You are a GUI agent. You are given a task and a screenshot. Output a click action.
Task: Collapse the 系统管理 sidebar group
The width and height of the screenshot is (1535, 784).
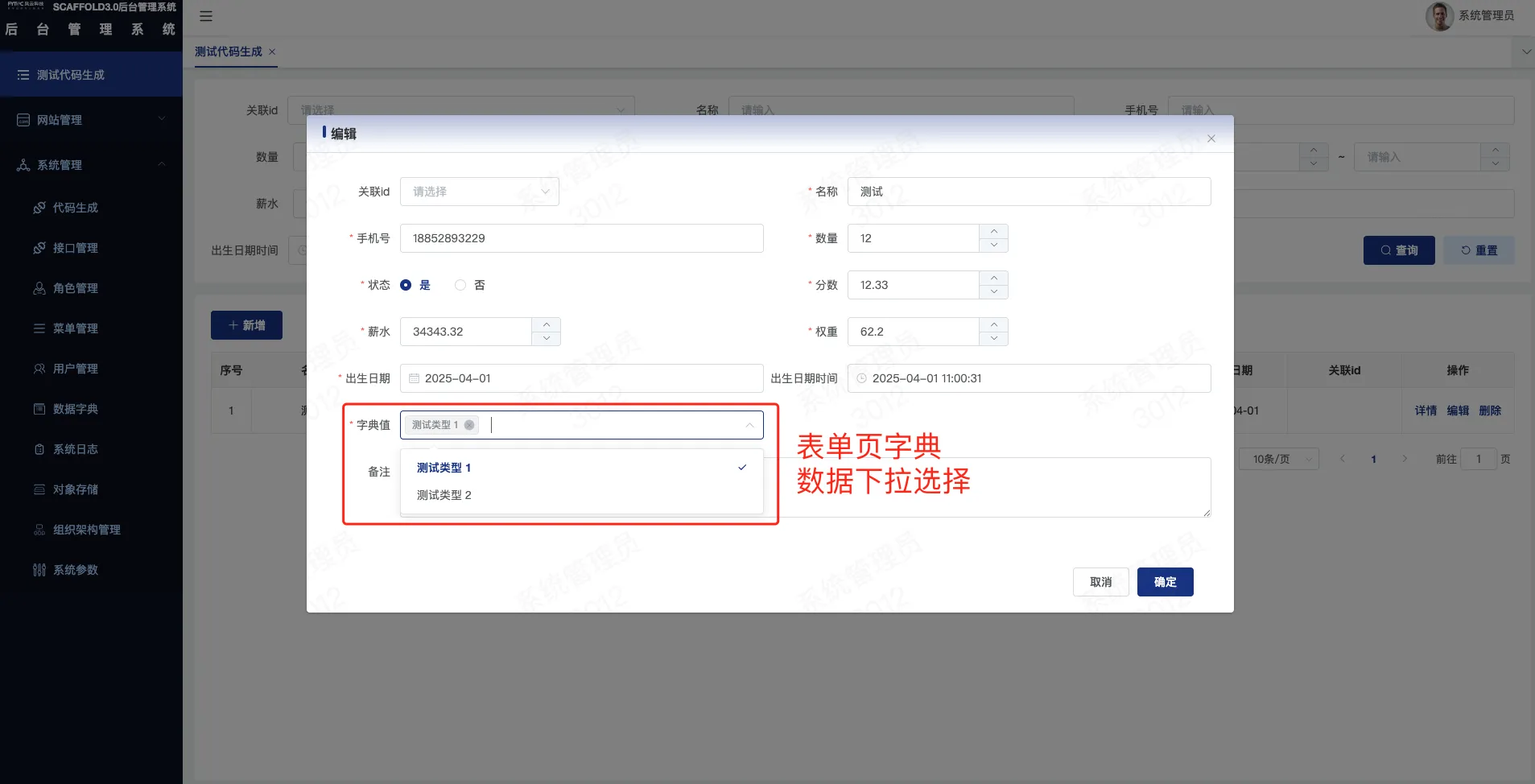[x=91, y=165]
